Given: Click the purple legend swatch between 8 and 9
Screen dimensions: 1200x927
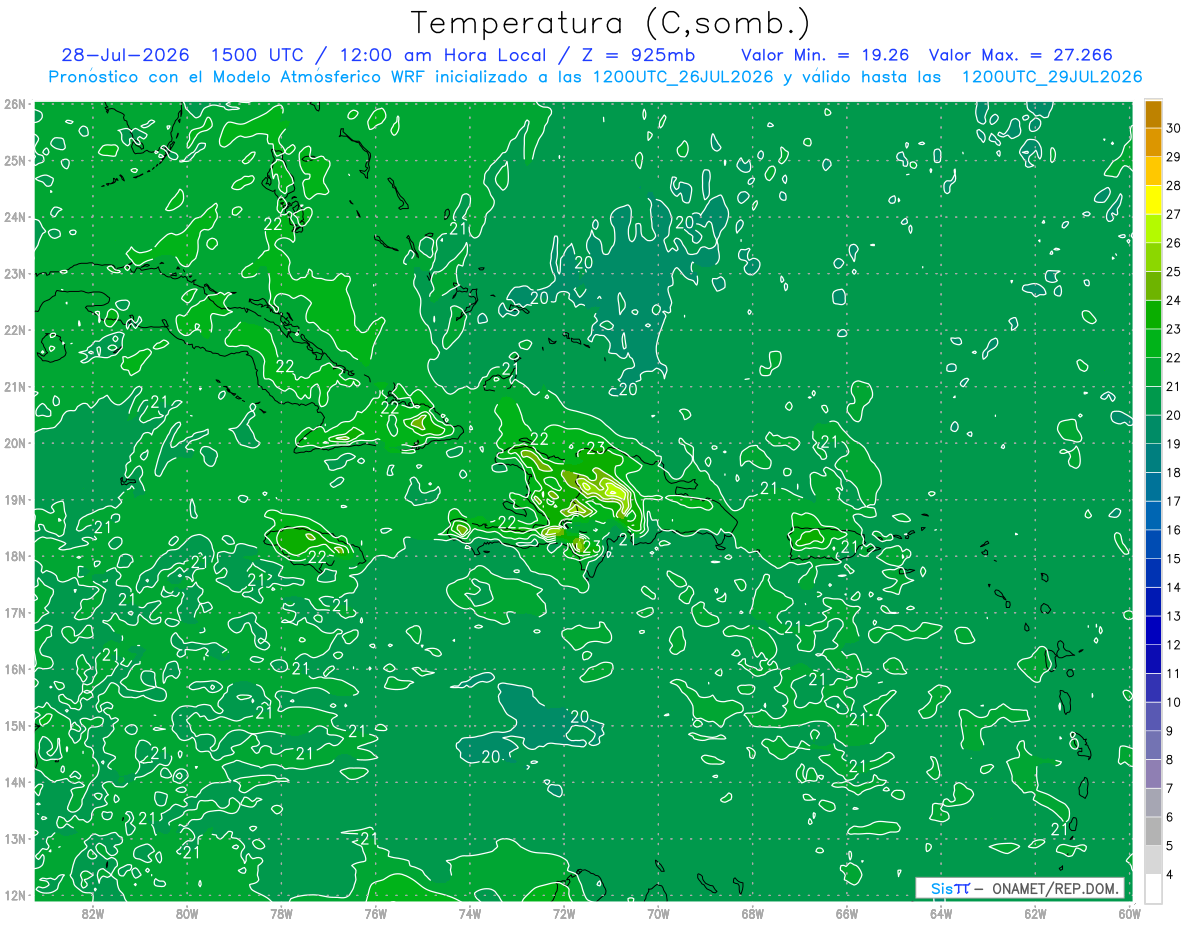Looking at the screenshot, I should [x=1153, y=745].
